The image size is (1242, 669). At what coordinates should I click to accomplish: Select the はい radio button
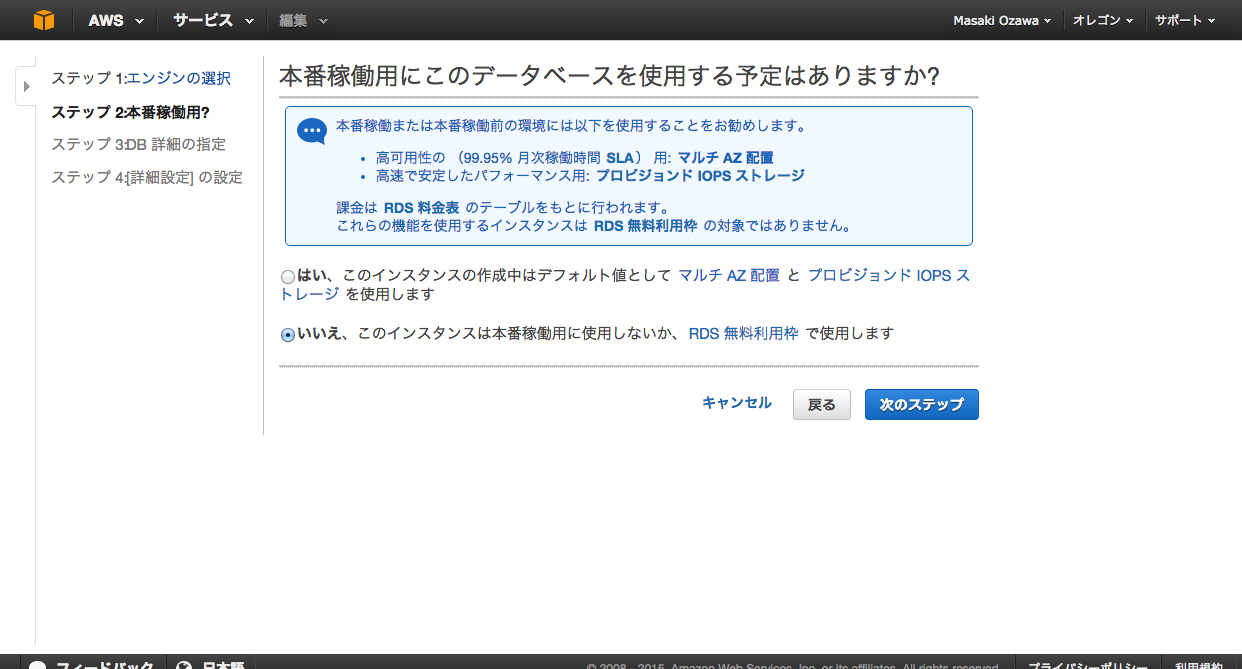coord(288,277)
